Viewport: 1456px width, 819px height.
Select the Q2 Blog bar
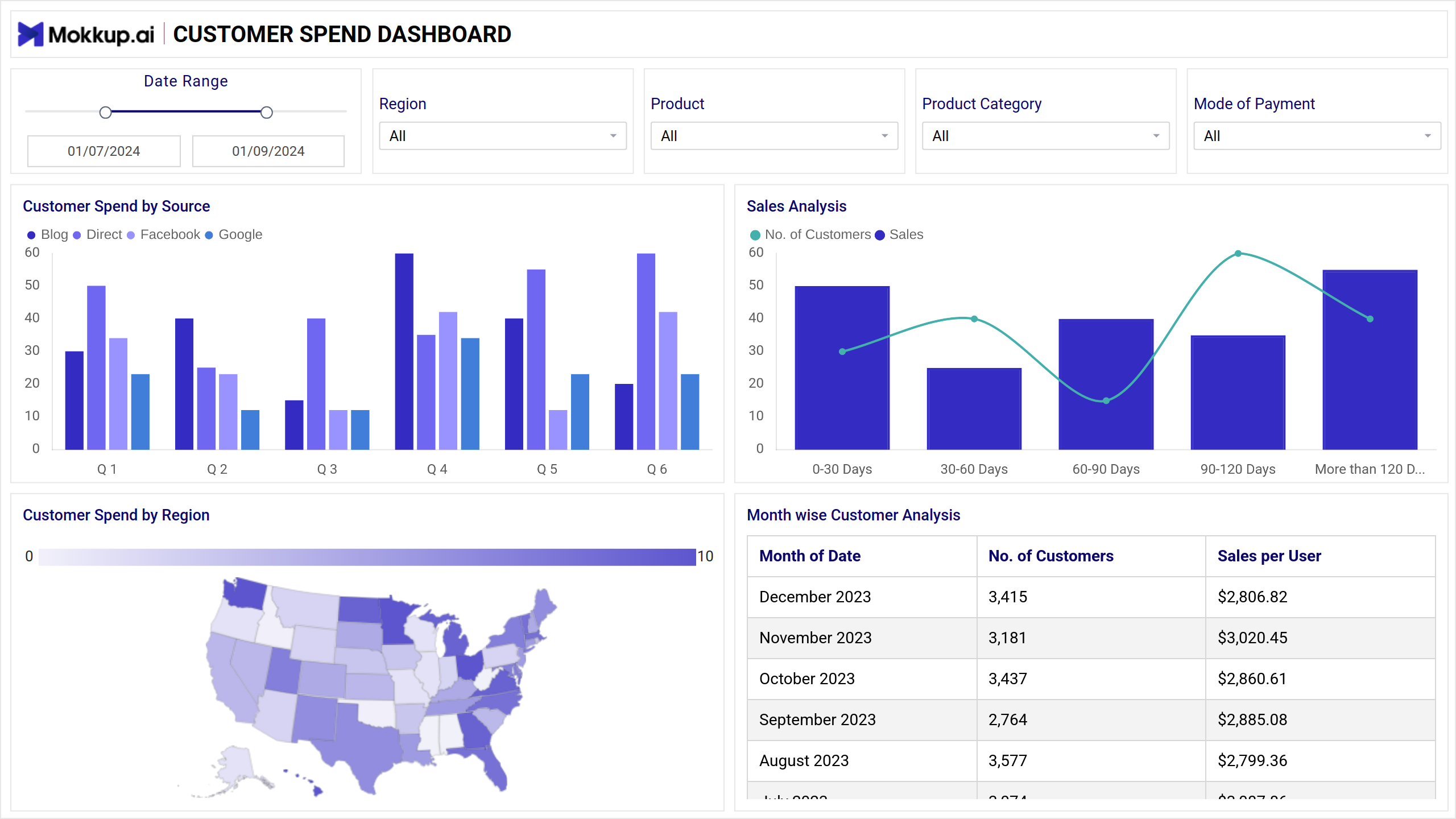184,384
